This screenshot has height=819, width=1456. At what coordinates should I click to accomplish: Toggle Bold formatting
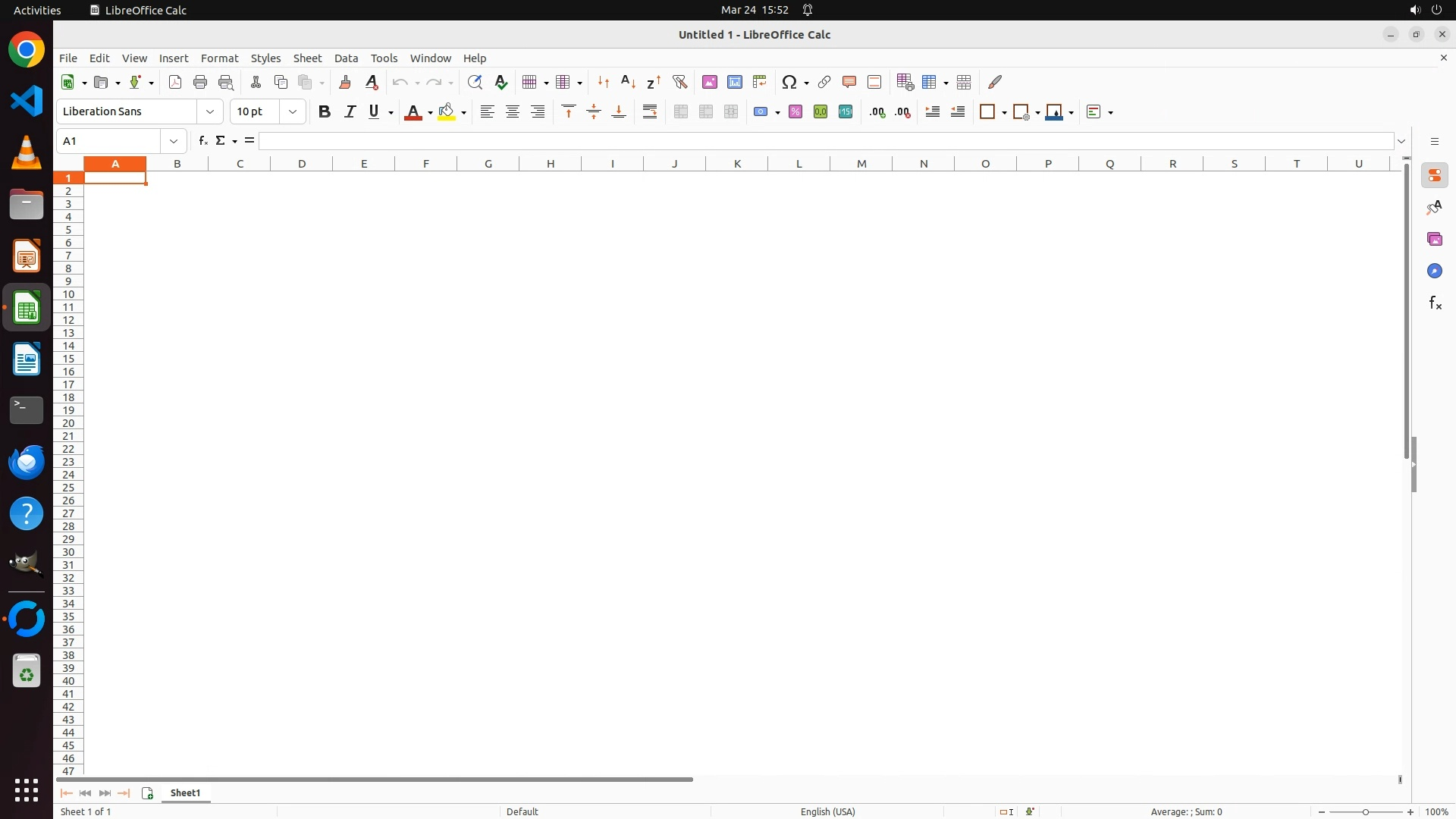[325, 111]
